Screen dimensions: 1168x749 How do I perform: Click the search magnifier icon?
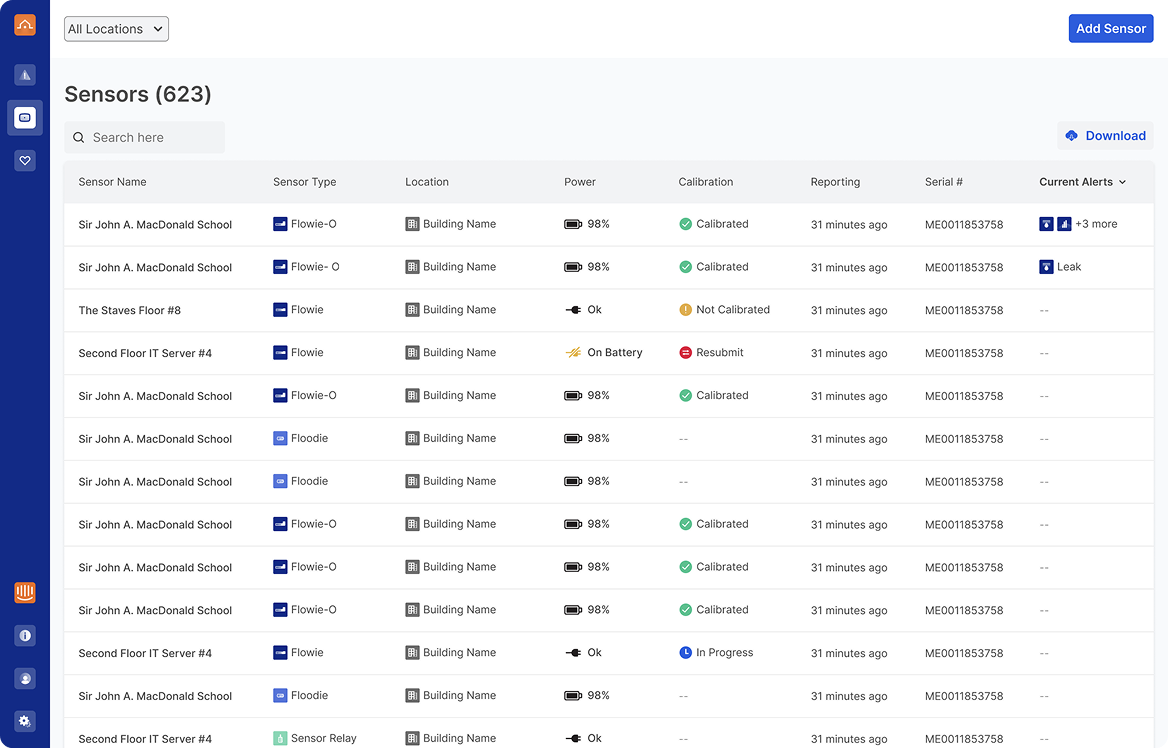(x=78, y=138)
